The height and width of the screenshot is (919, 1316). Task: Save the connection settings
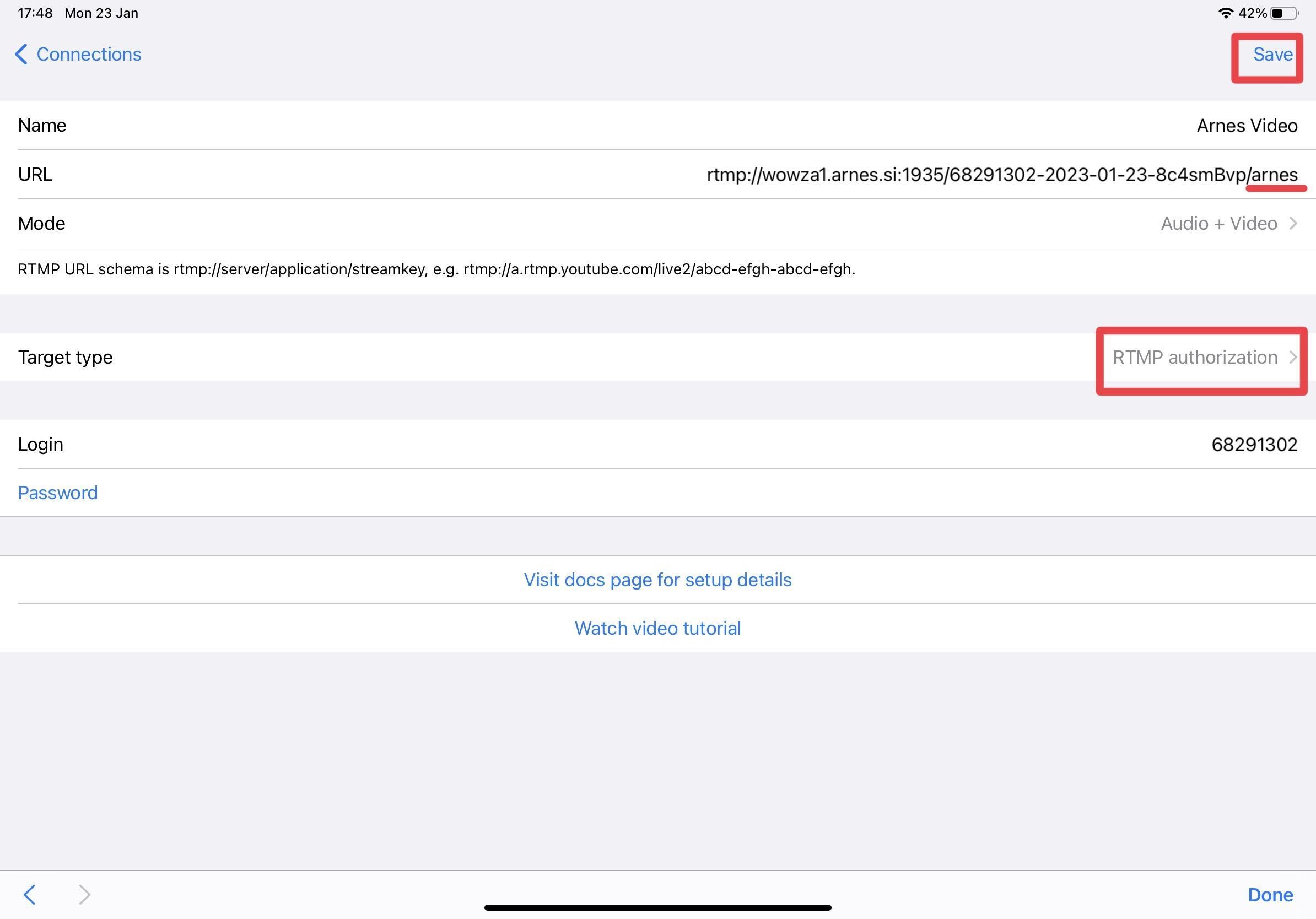coord(1273,55)
